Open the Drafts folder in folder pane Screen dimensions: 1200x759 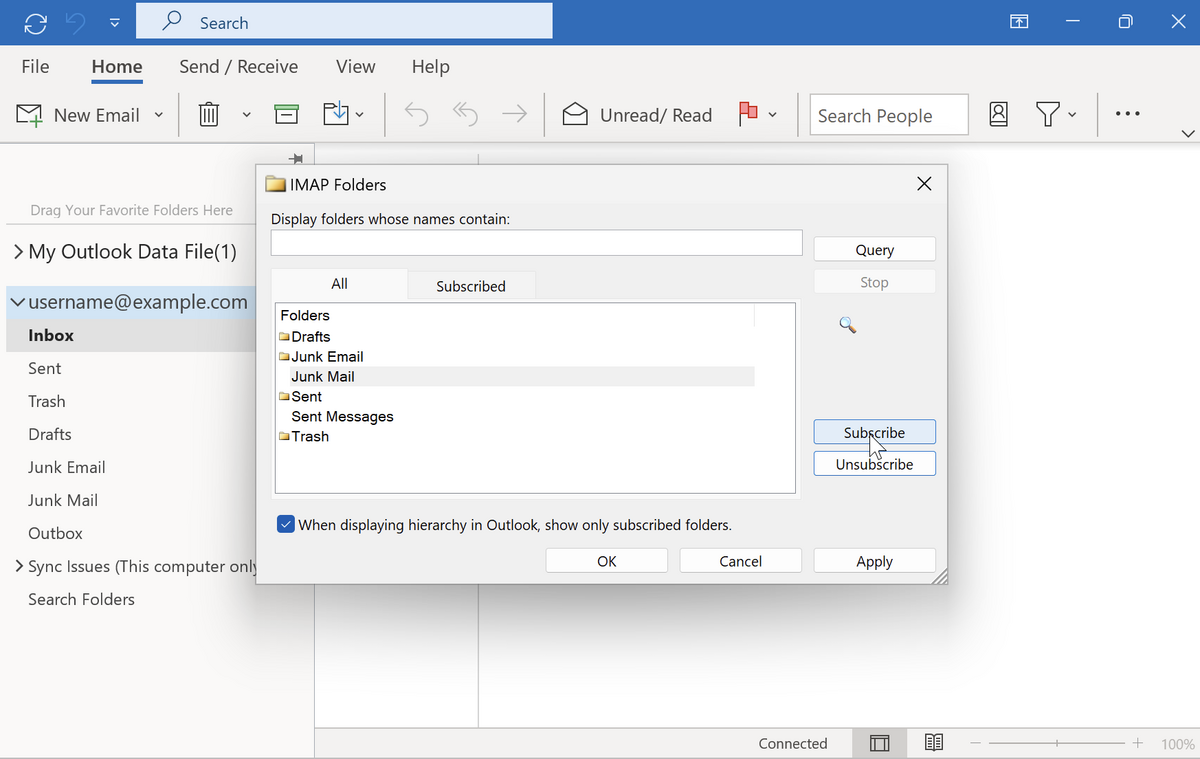coord(50,434)
